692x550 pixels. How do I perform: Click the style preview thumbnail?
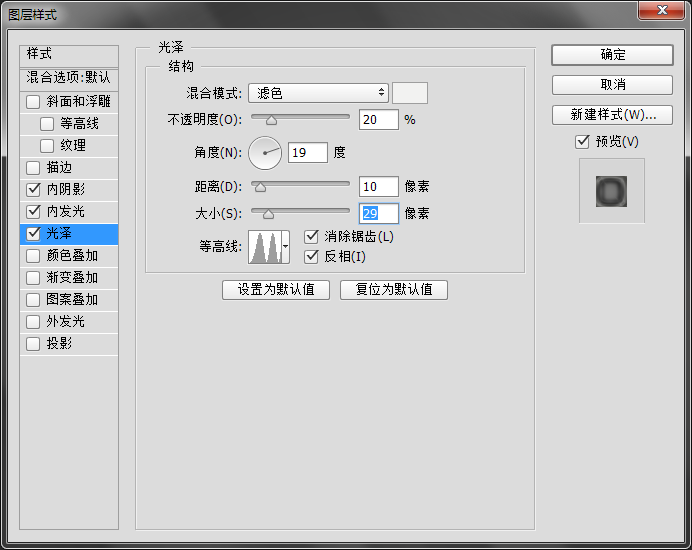(x=612, y=191)
